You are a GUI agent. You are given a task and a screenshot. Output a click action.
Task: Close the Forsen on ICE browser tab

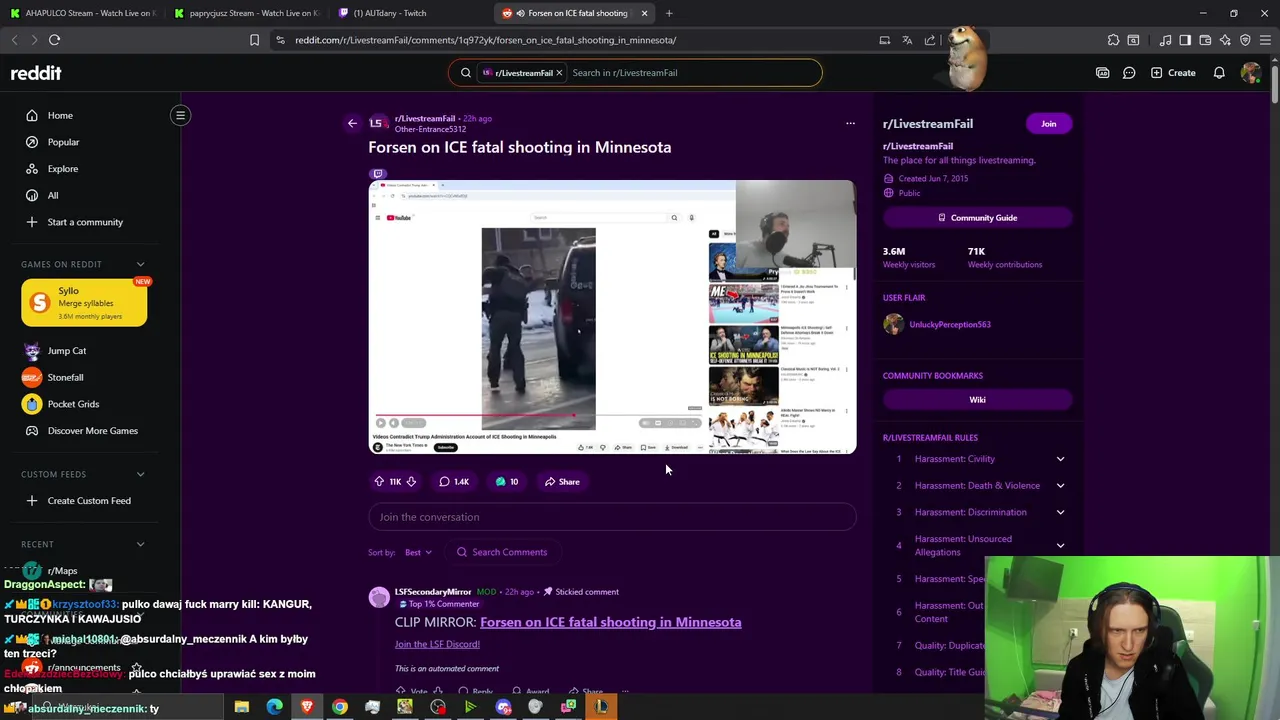coord(644,13)
